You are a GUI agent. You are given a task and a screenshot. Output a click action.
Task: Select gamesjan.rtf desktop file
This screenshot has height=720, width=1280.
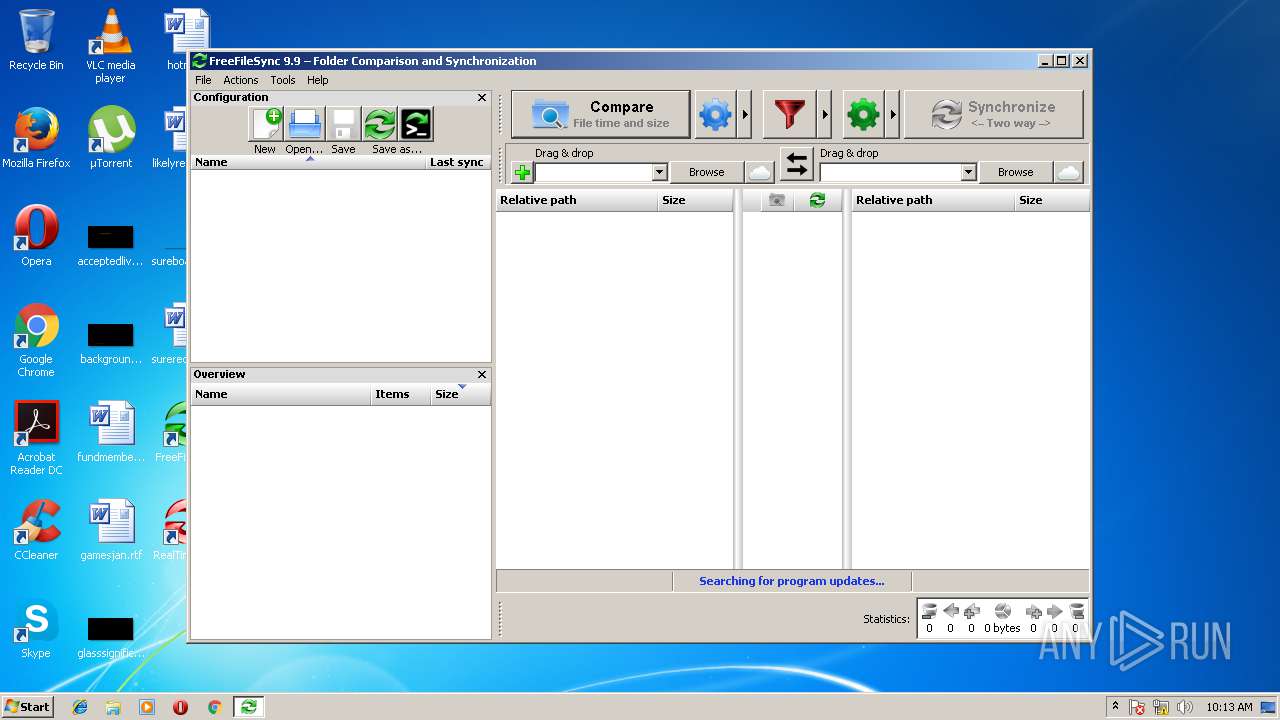pyautogui.click(x=110, y=531)
